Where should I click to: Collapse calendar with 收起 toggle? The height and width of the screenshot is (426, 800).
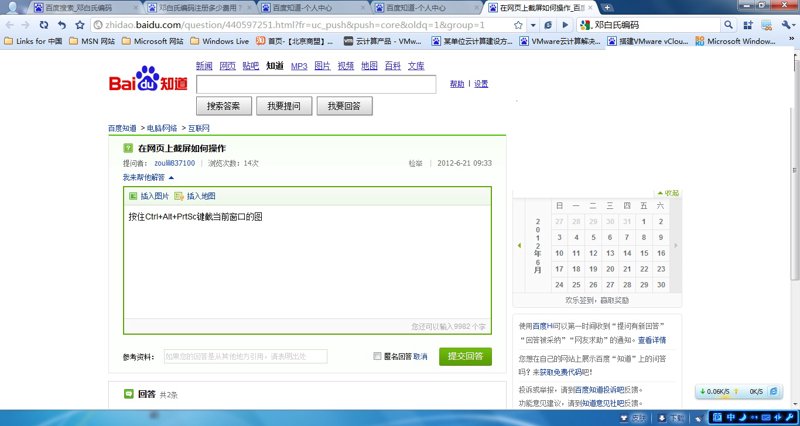click(x=668, y=193)
